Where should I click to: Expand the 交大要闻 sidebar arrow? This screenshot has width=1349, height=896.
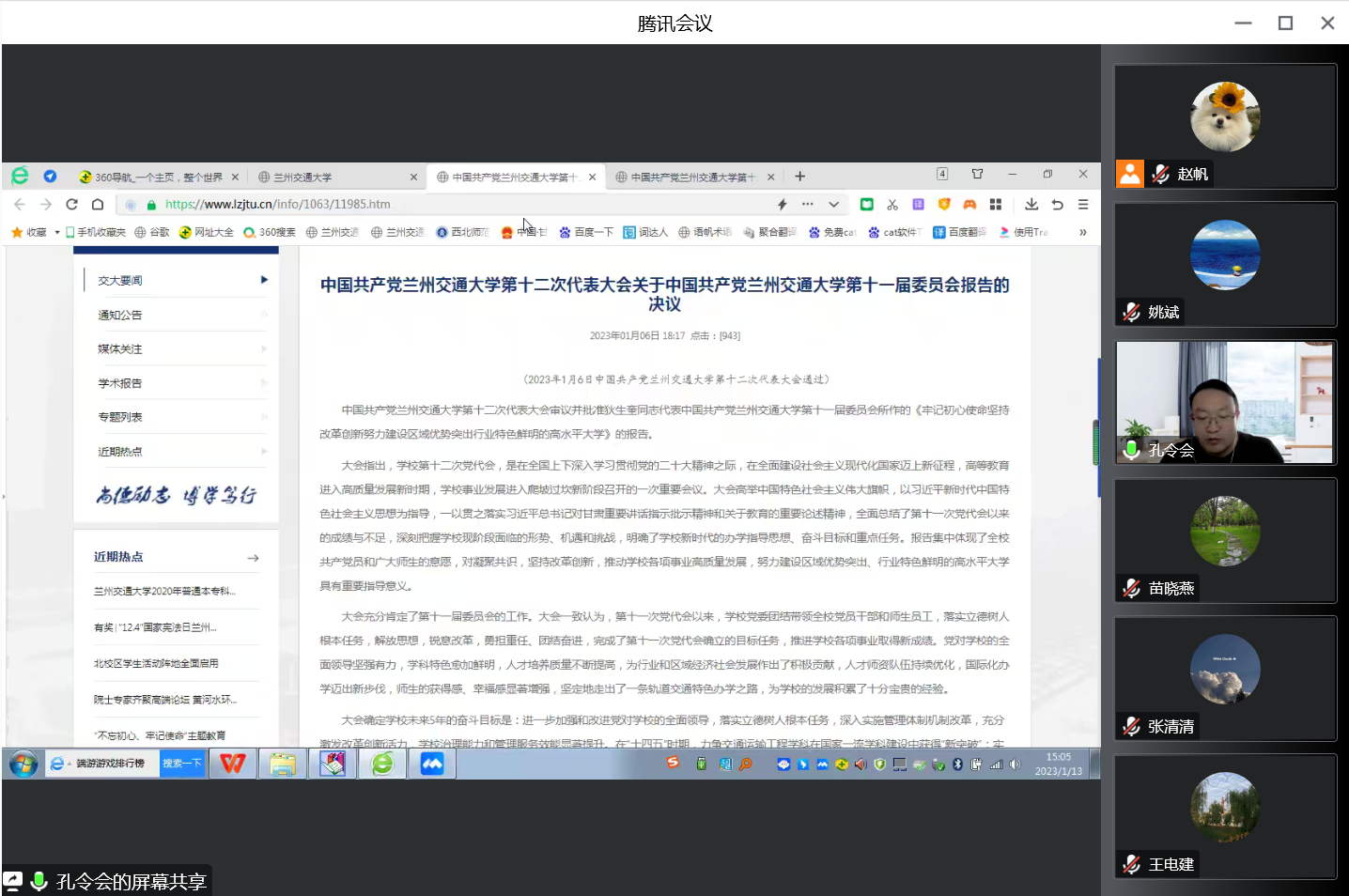pos(264,280)
